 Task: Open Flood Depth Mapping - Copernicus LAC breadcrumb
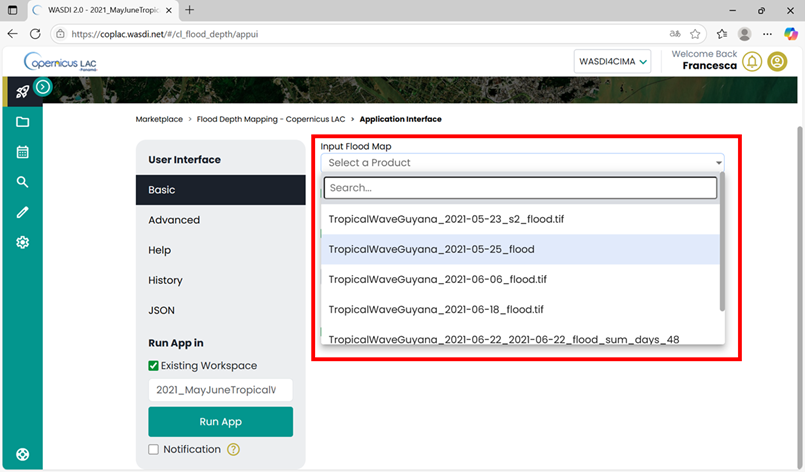tap(271, 119)
